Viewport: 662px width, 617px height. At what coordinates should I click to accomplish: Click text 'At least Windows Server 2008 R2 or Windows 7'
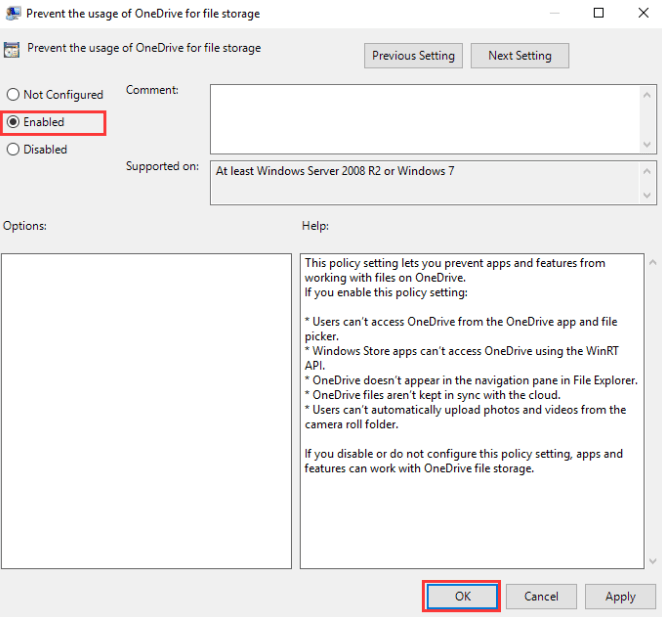pos(335,171)
